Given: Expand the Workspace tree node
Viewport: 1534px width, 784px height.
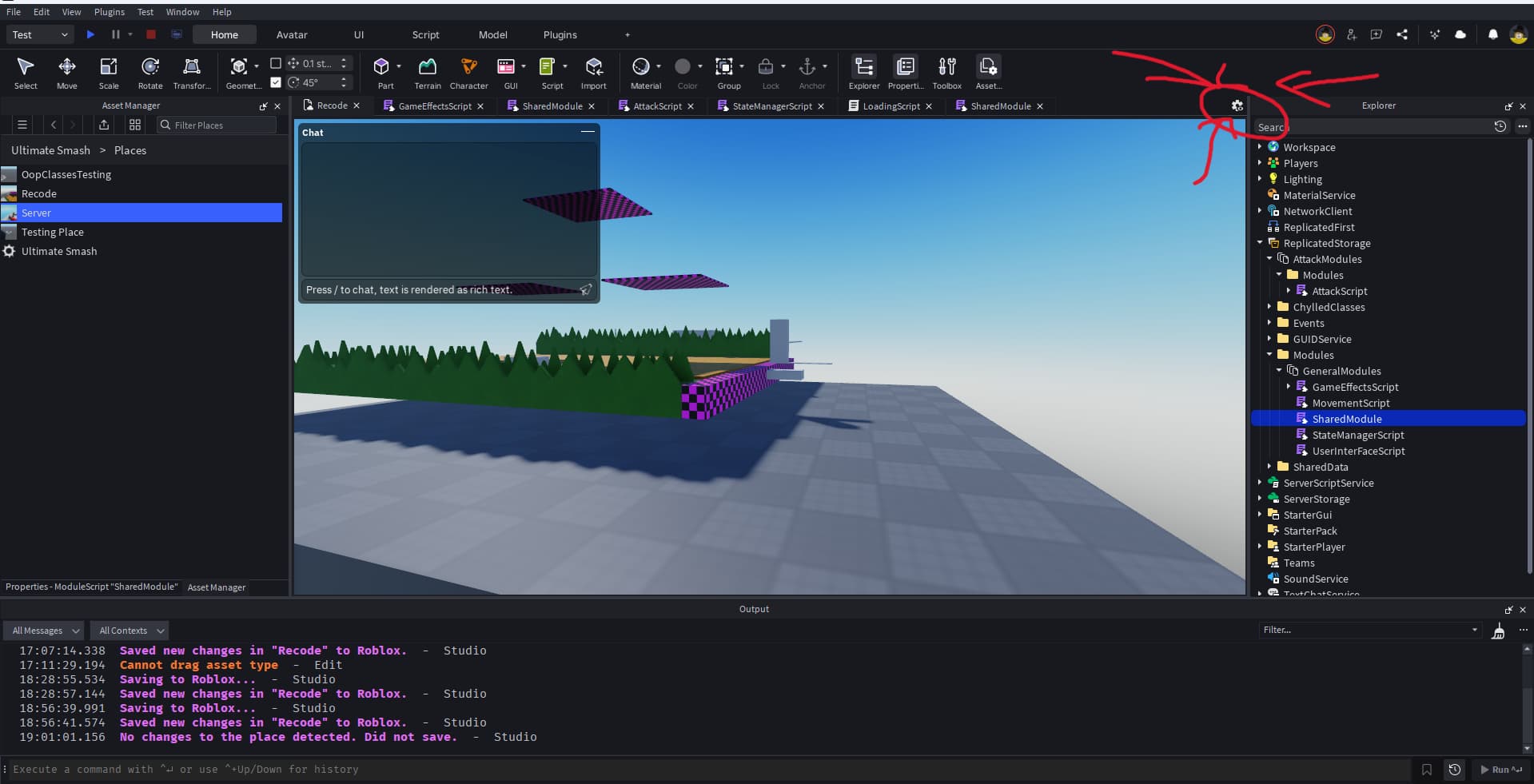Looking at the screenshot, I should tap(1260, 147).
